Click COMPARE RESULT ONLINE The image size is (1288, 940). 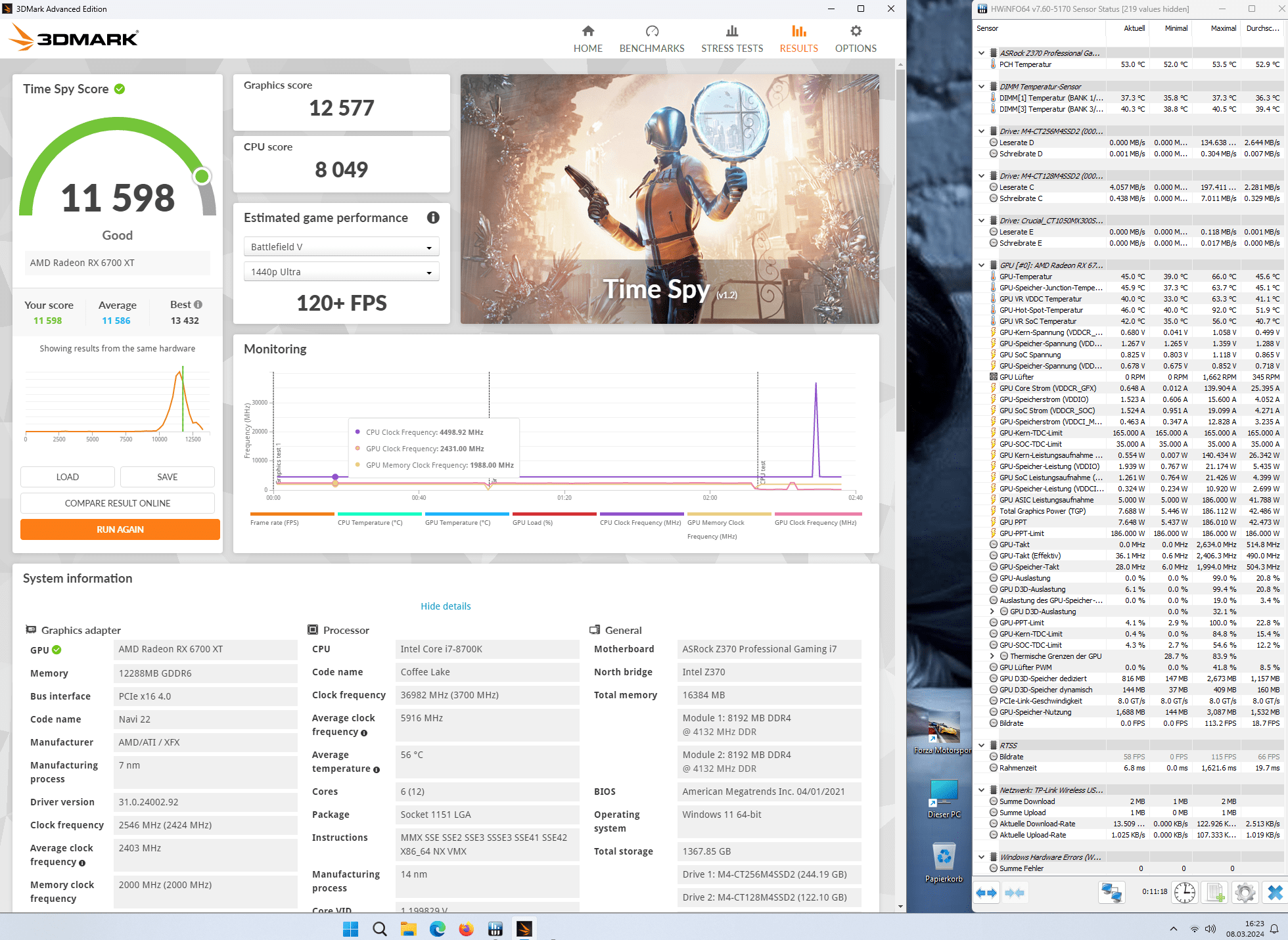[x=118, y=503]
